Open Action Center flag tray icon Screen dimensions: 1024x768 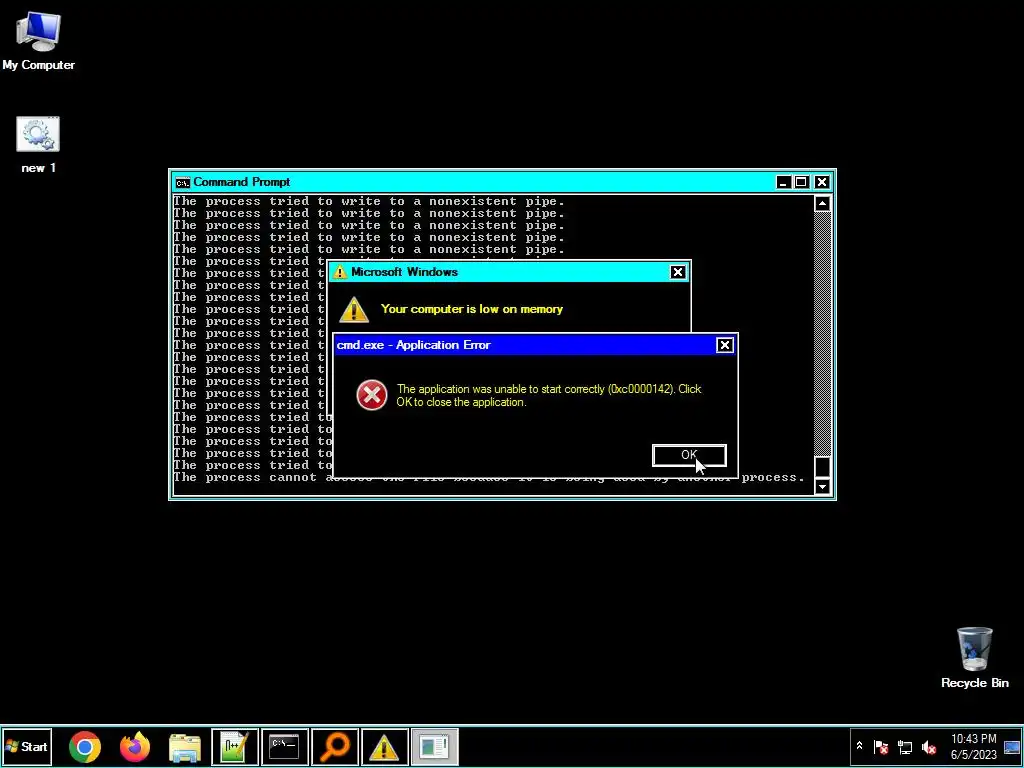pyautogui.click(x=880, y=746)
